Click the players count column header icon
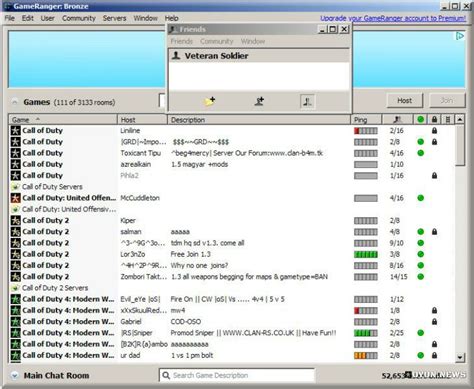 point(397,119)
